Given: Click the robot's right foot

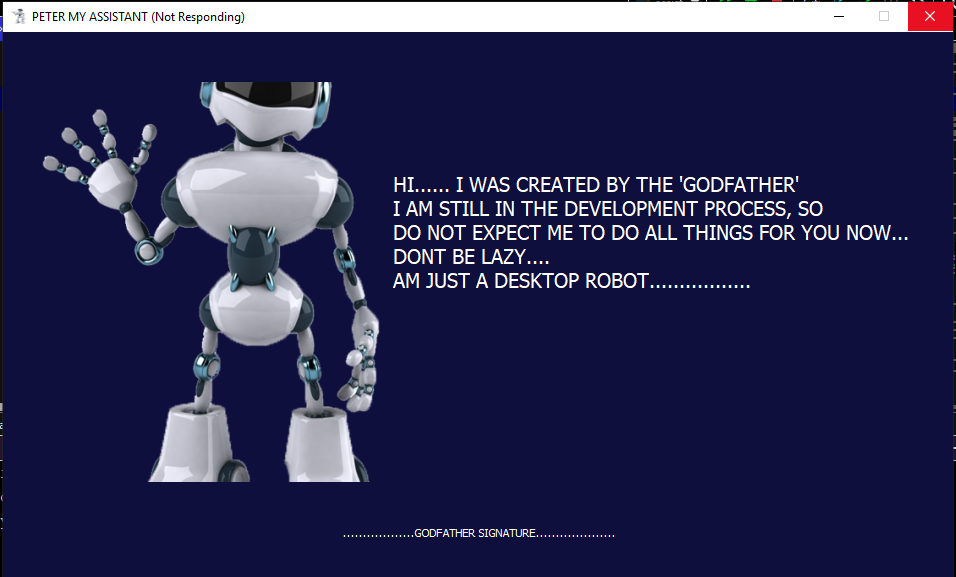Looking at the screenshot, I should 325,445.
